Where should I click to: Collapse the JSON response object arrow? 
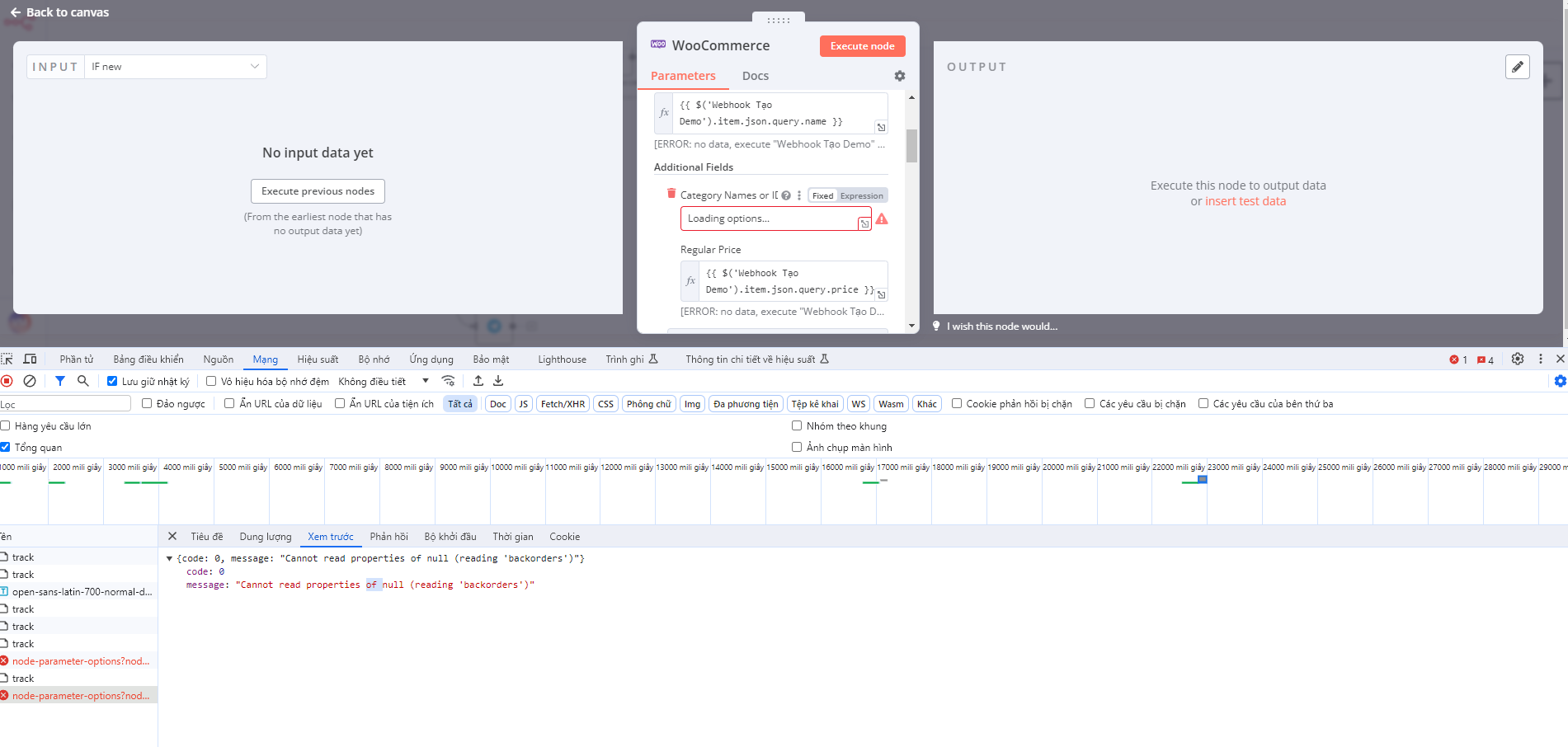coord(169,558)
